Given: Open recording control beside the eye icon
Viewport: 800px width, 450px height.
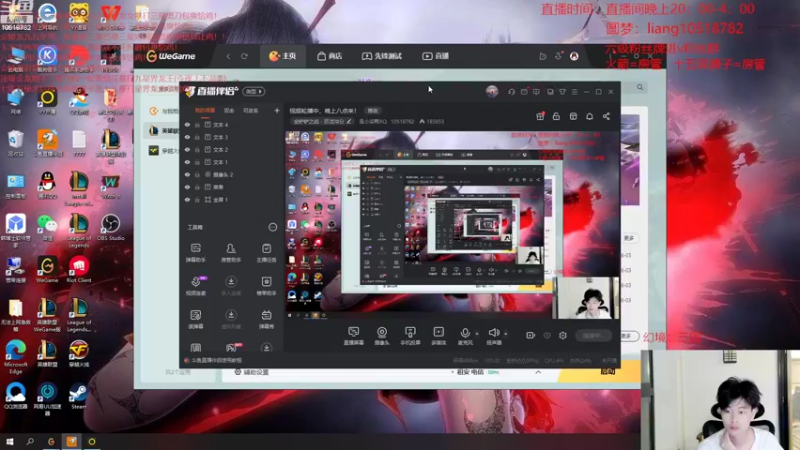Looking at the screenshot, I should tap(530, 335).
